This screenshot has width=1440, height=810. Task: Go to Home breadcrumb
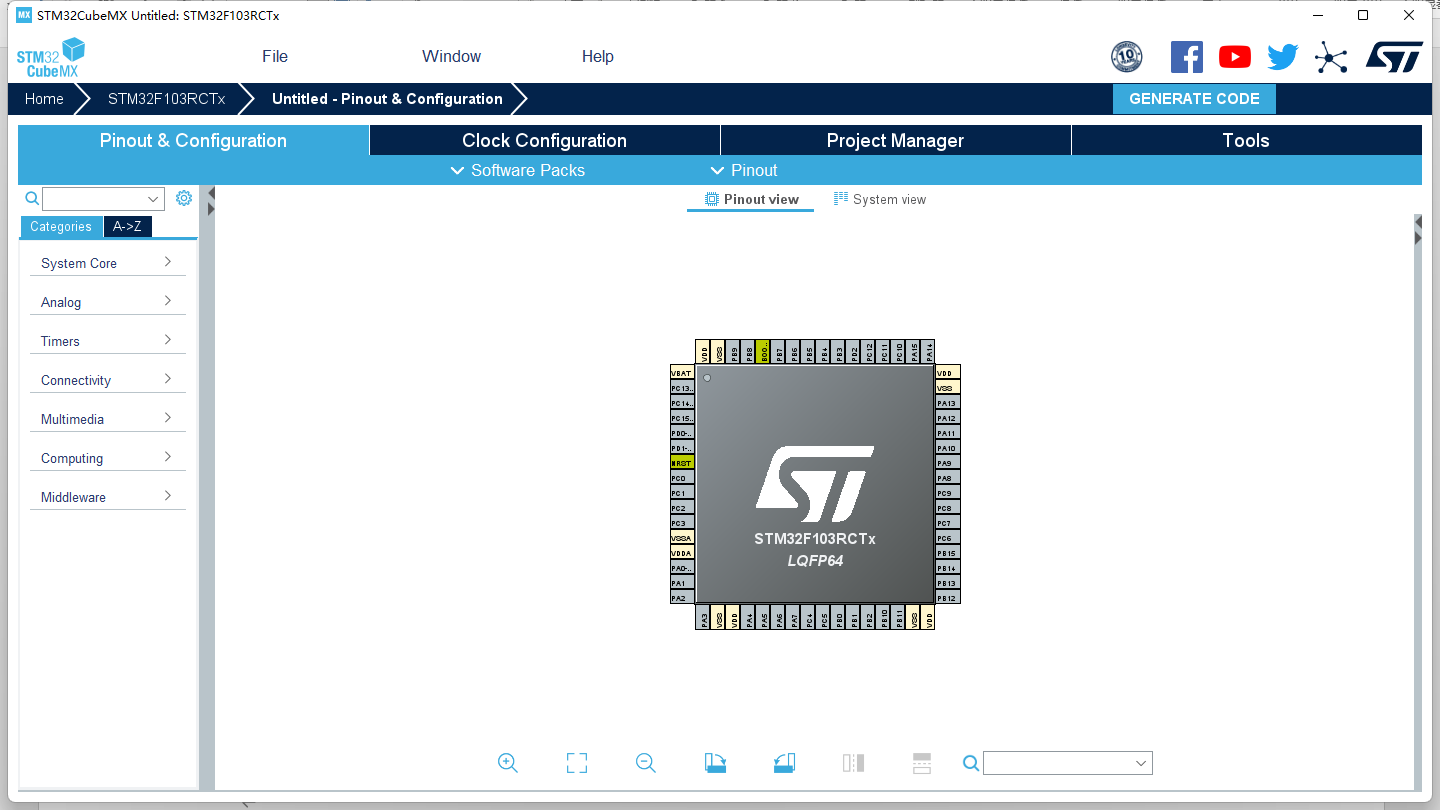tap(44, 99)
